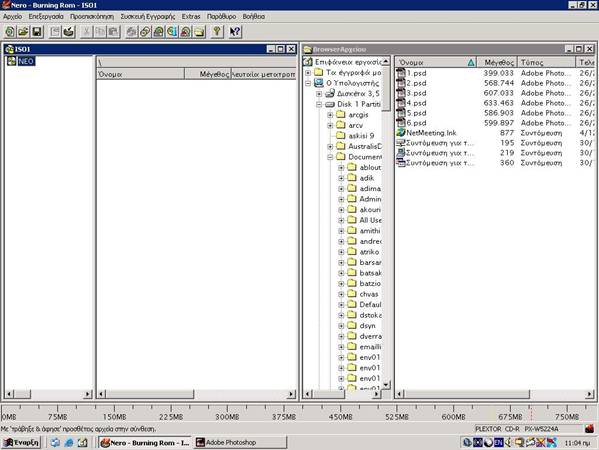This screenshot has height=450, width=599.
Task: Click the Erase ReWritable disc icon
Action: (x=185, y=32)
